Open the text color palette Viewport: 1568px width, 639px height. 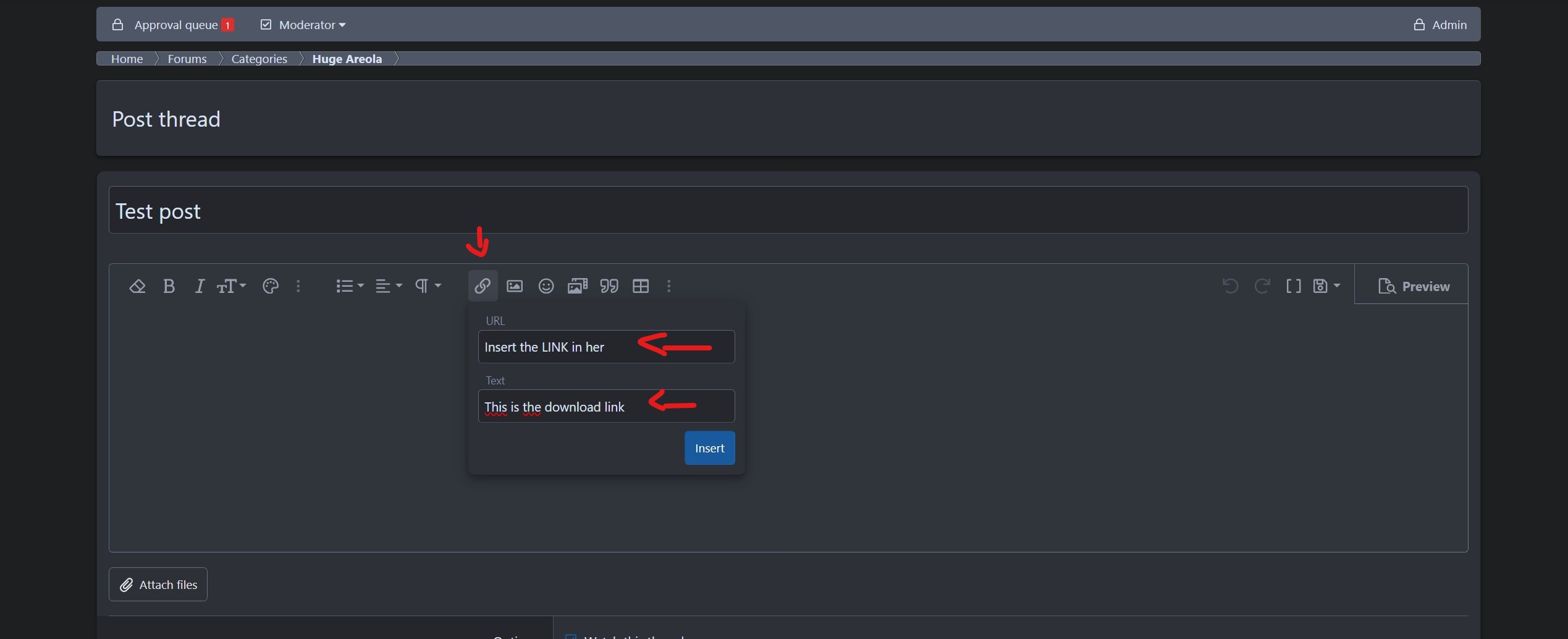point(271,286)
